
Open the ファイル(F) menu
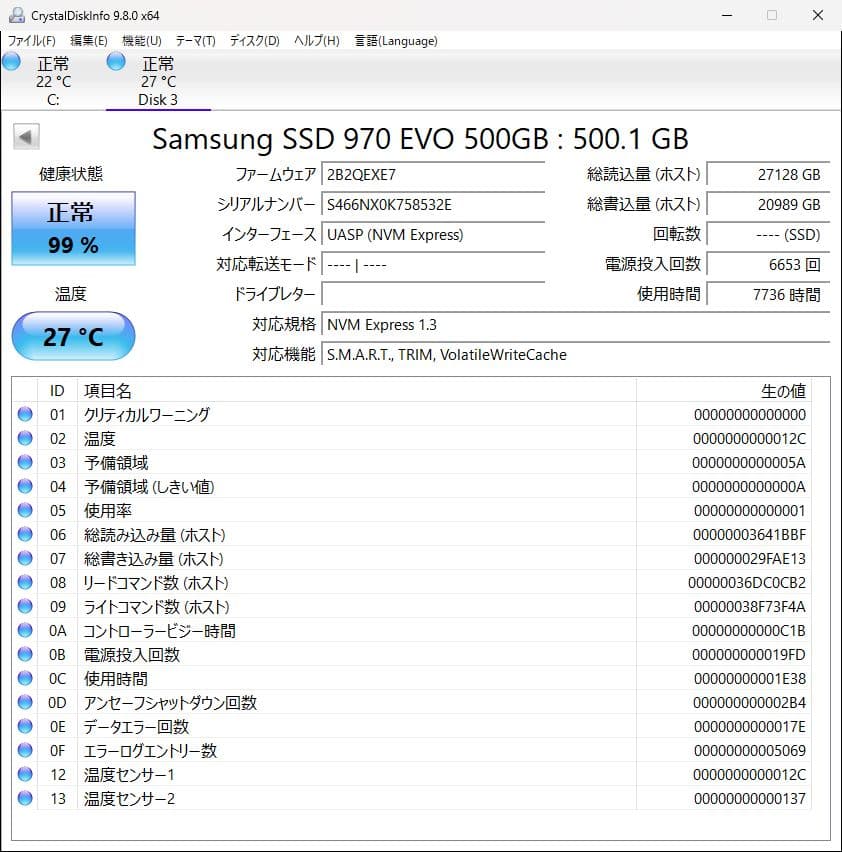[x=32, y=41]
